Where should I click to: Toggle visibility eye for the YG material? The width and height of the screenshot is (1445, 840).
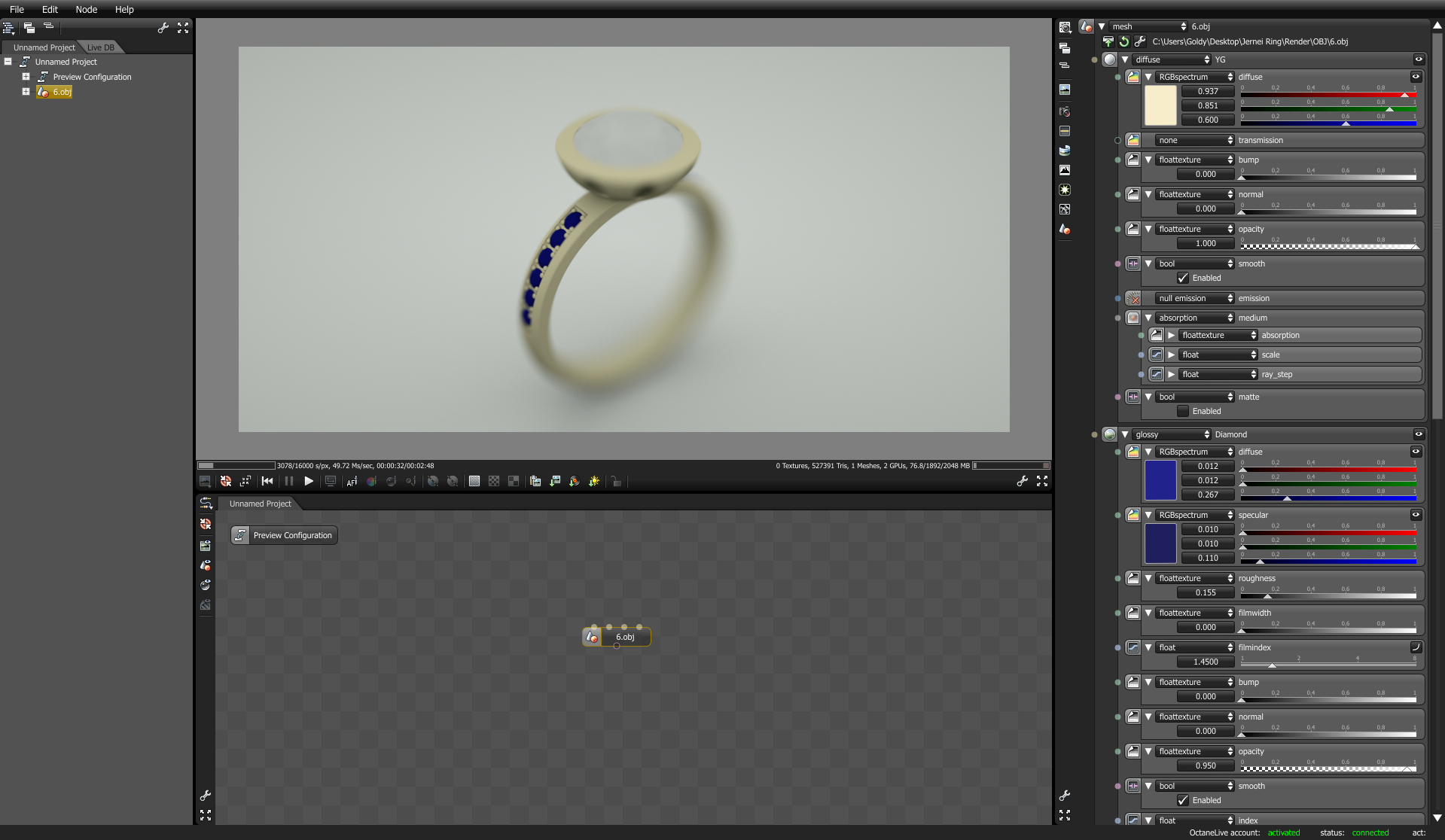click(x=1419, y=59)
